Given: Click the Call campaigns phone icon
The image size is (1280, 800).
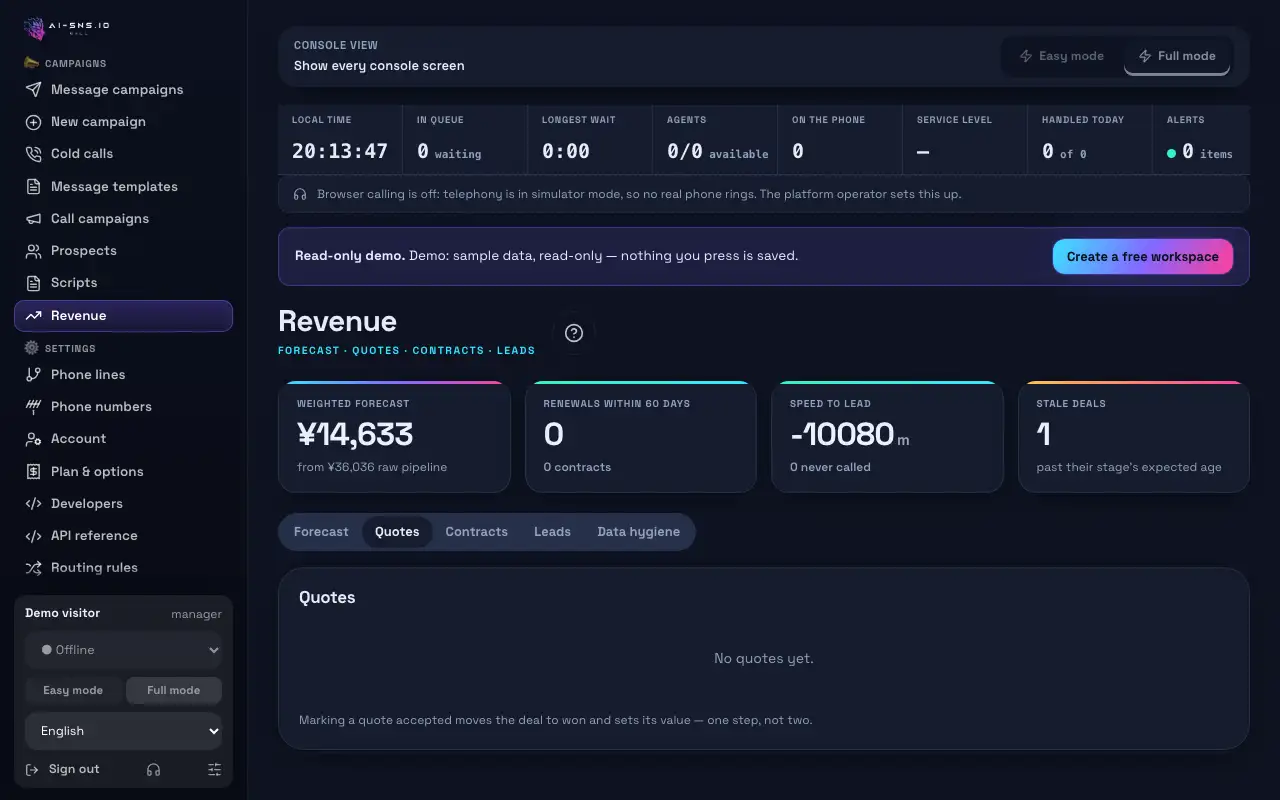Looking at the screenshot, I should pos(33,219).
